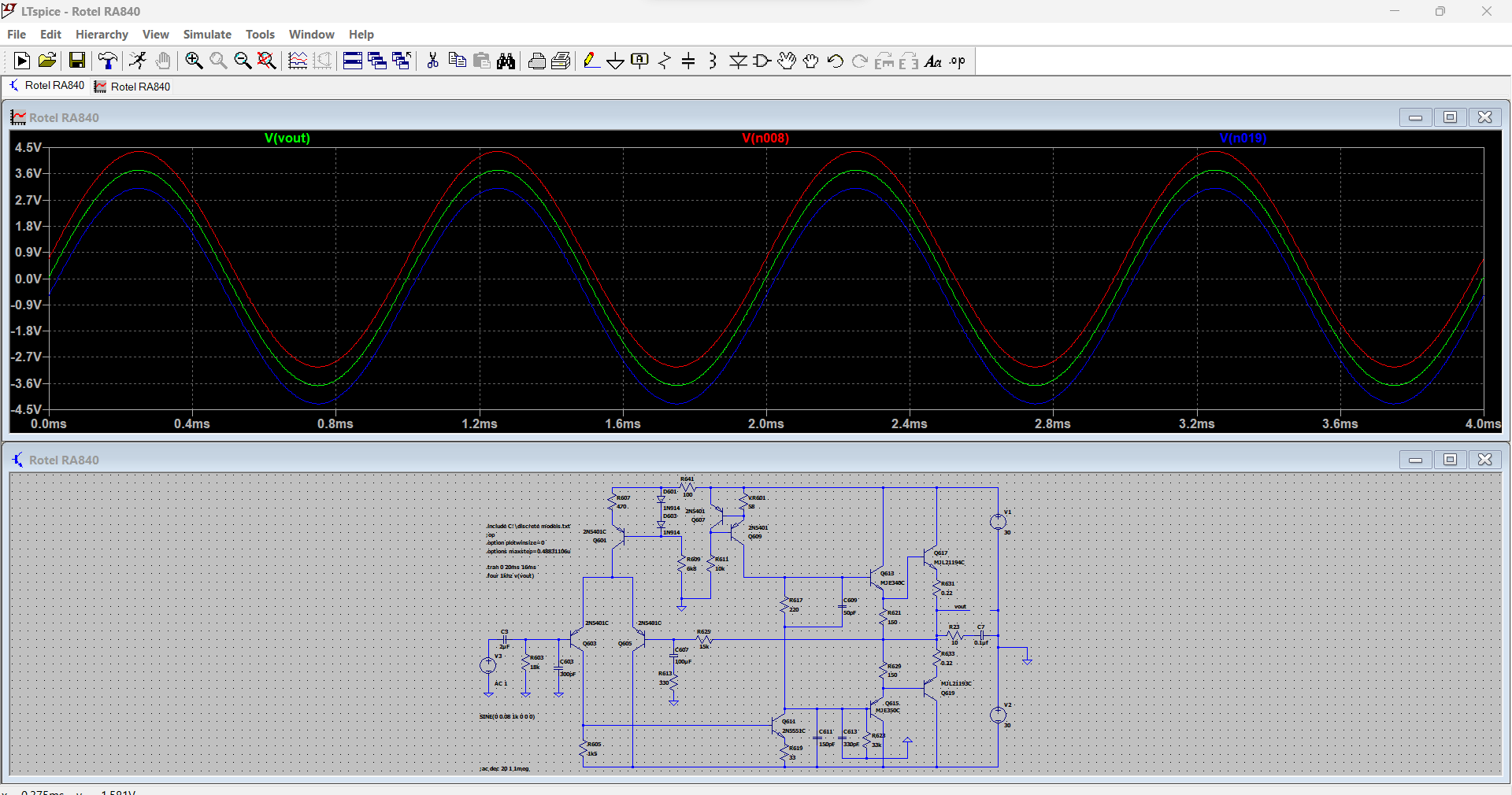1512x795 pixels.
Task: Place an inductor from the toolbar
Action: [713, 61]
